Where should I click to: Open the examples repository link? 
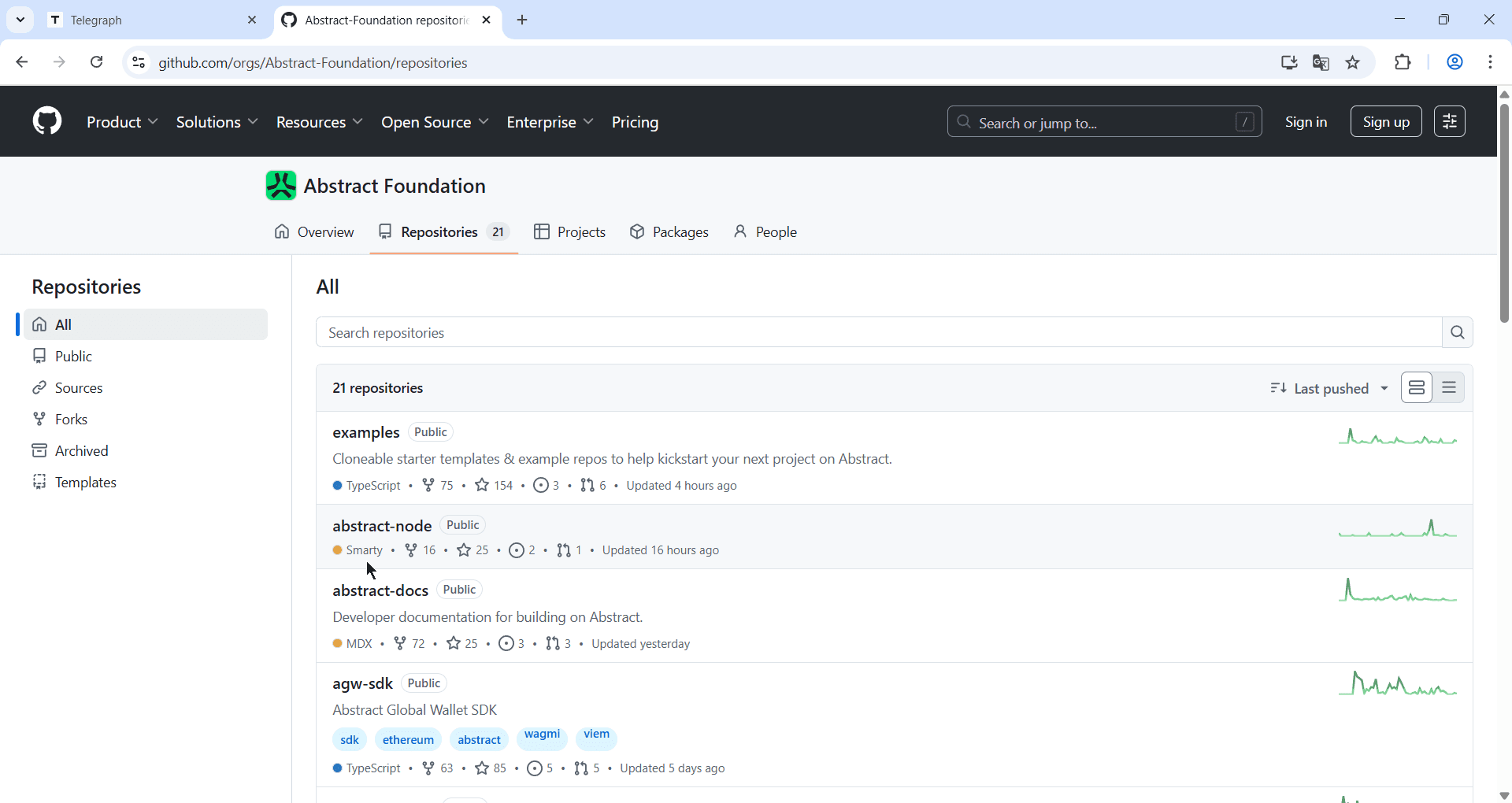(366, 433)
